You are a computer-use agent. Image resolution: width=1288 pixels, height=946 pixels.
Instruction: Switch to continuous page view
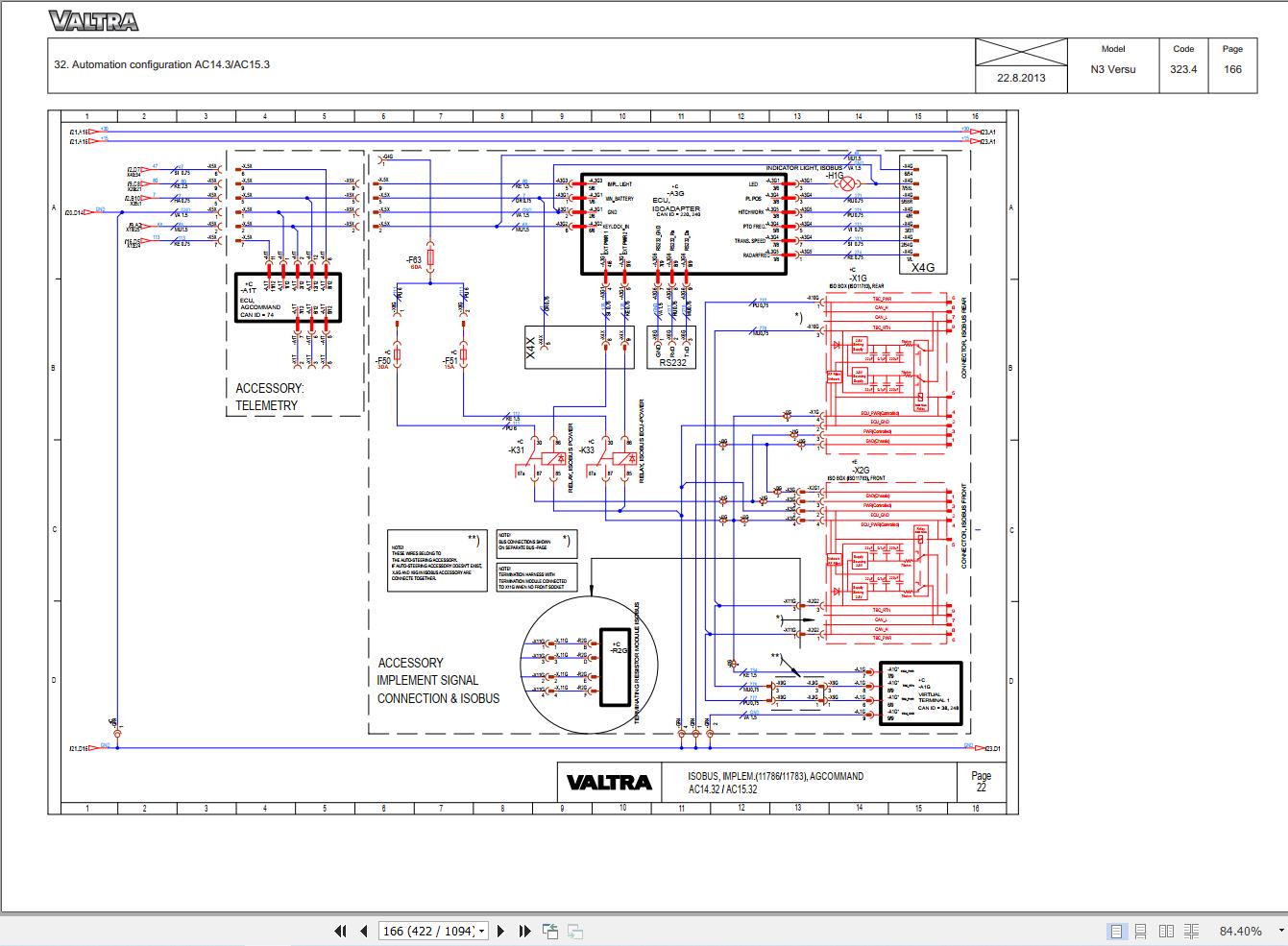1141,931
